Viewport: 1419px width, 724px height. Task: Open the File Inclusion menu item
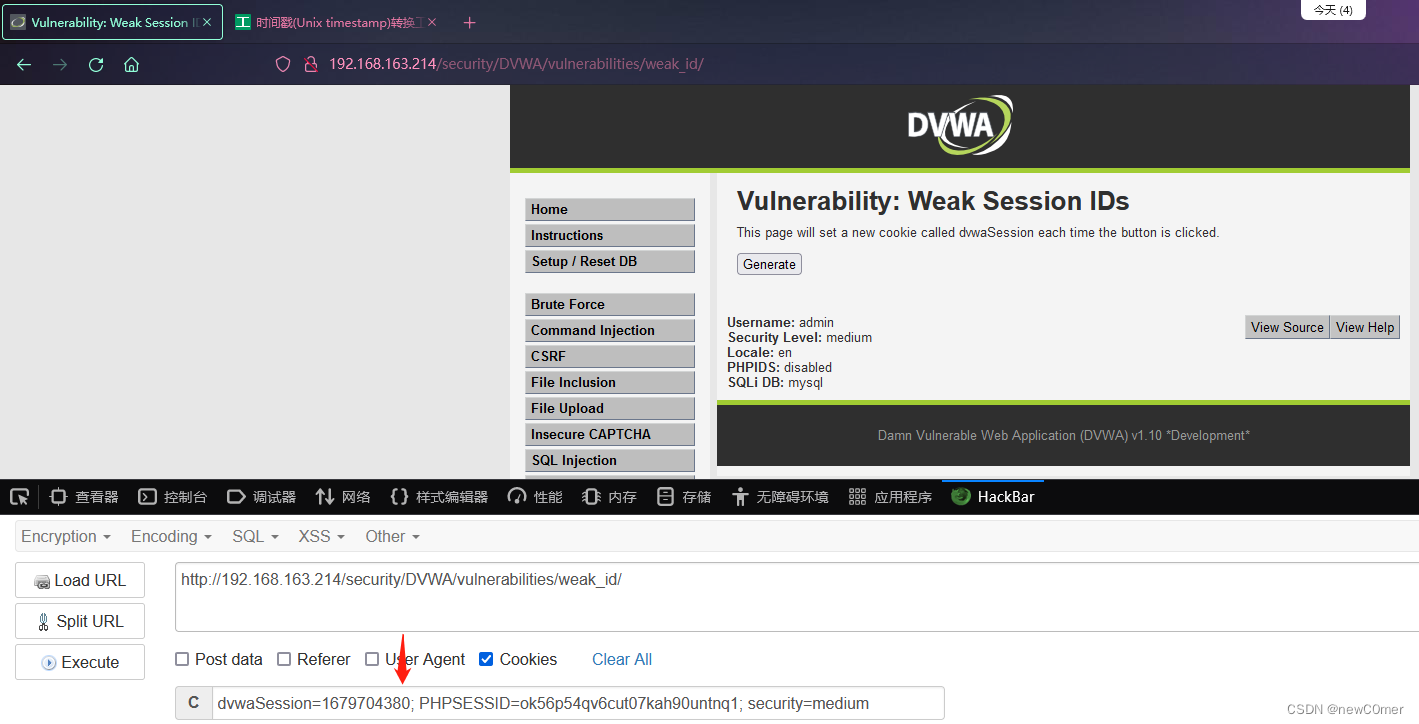(610, 382)
